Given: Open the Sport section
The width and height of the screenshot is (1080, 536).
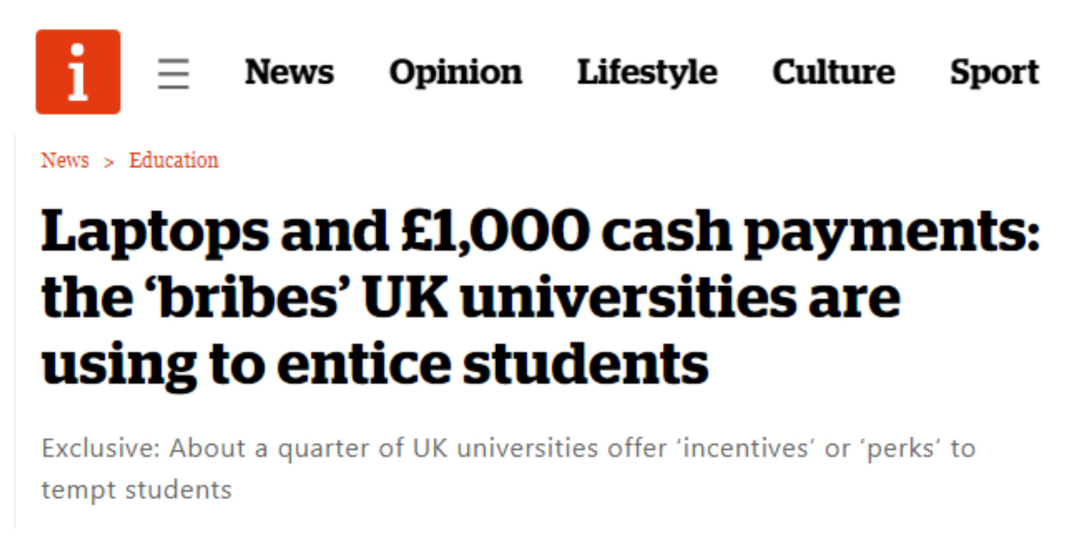Looking at the screenshot, I should click(x=994, y=72).
